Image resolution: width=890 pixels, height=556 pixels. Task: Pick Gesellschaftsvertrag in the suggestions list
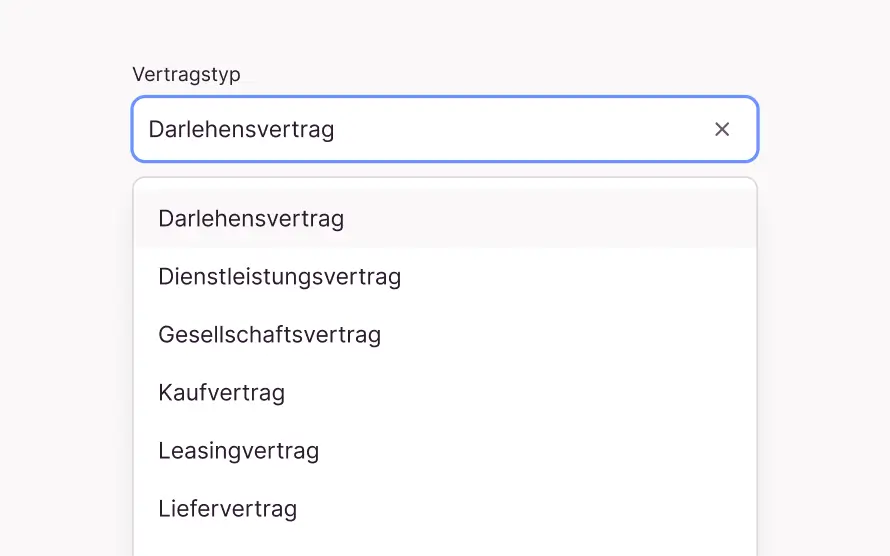click(x=270, y=335)
